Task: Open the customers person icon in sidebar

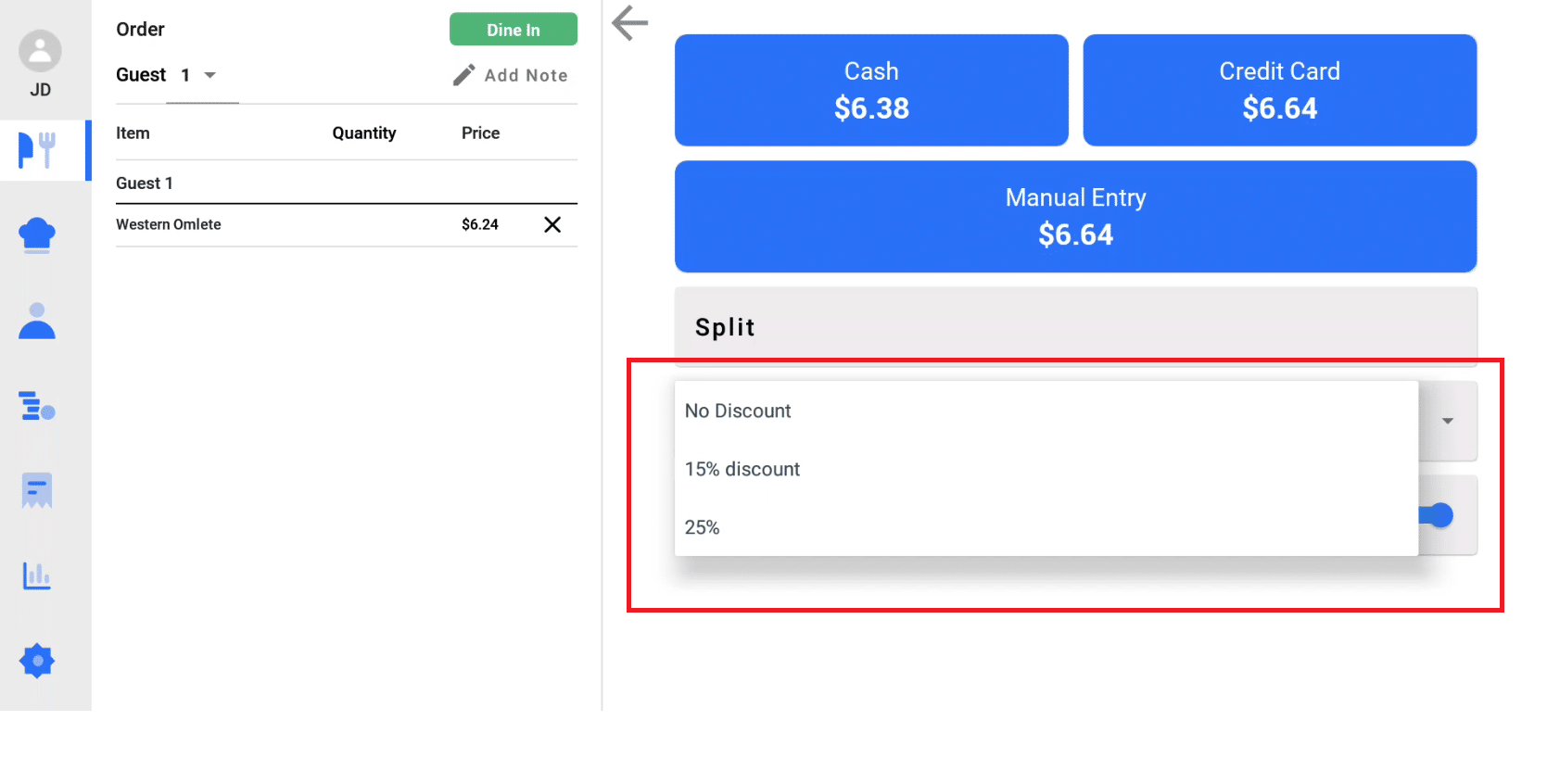Action: [37, 321]
